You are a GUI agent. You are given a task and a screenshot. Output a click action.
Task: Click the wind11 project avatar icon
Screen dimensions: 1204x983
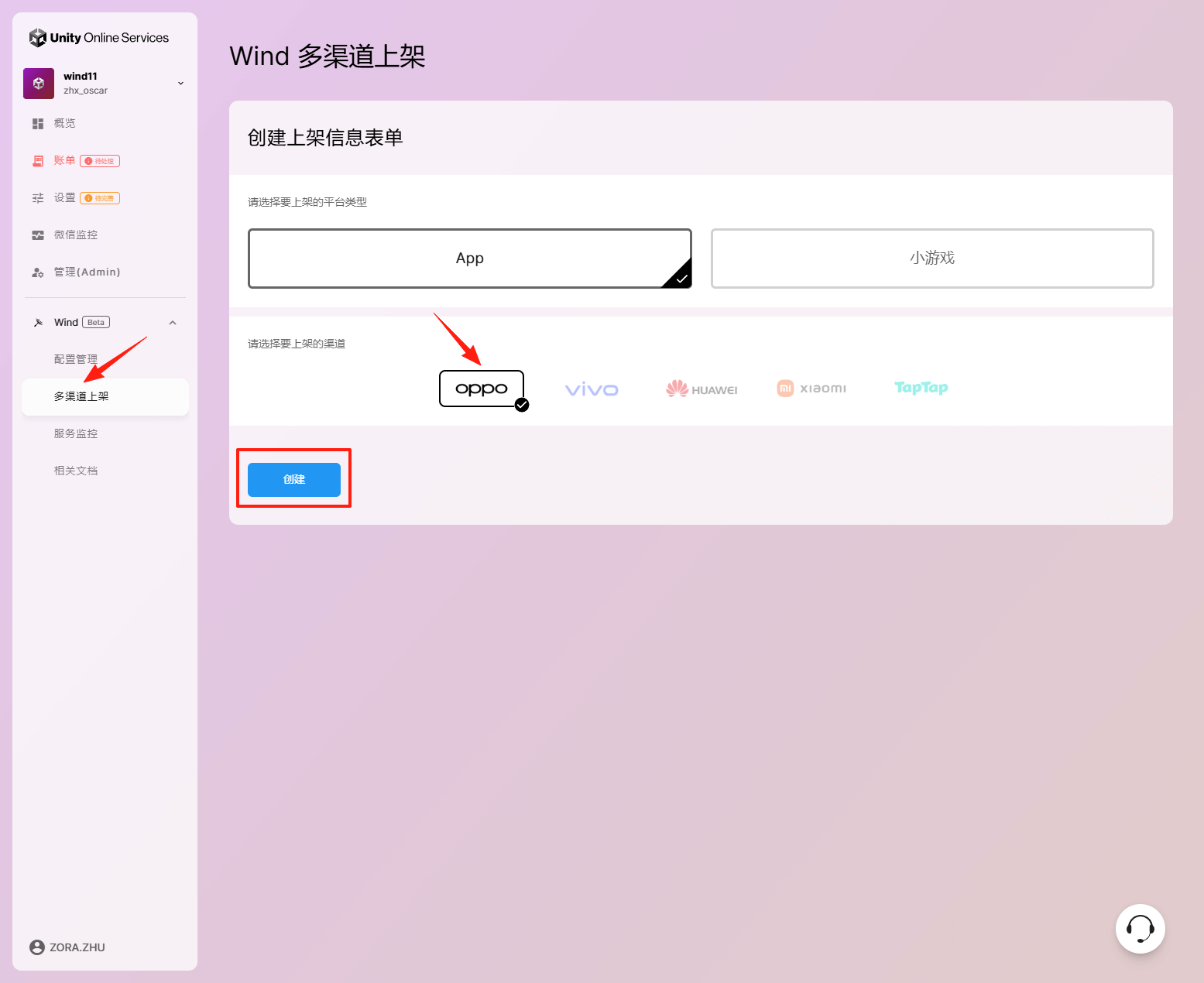pos(39,84)
